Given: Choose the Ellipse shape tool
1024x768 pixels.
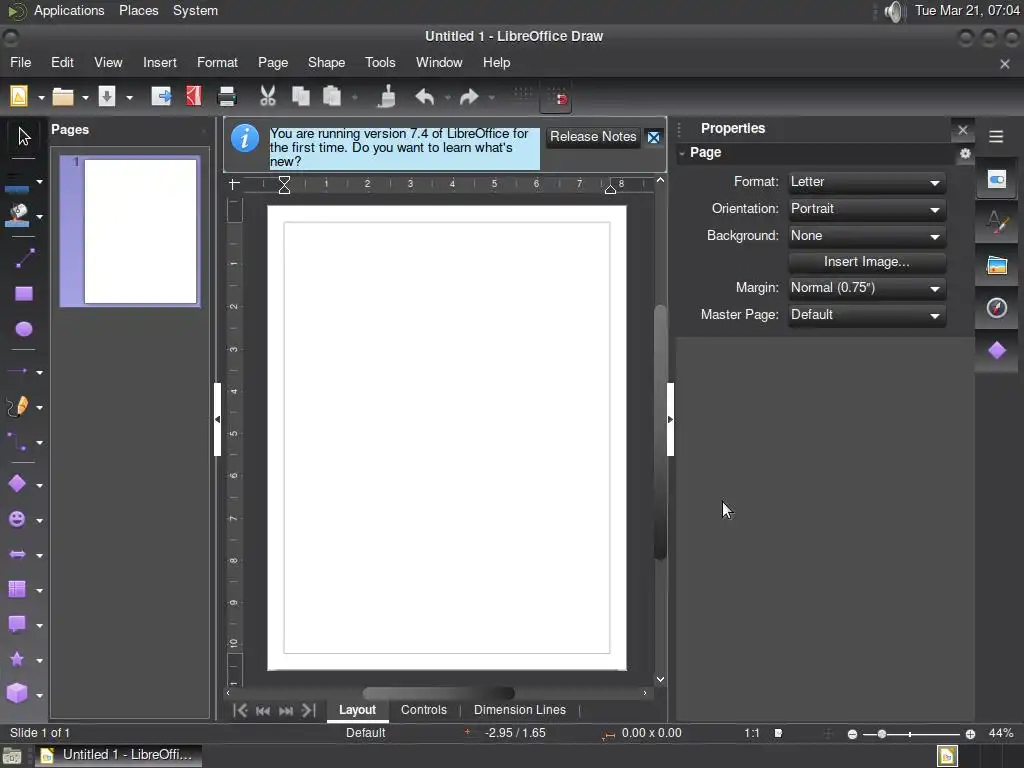Looking at the screenshot, I should coord(24,329).
